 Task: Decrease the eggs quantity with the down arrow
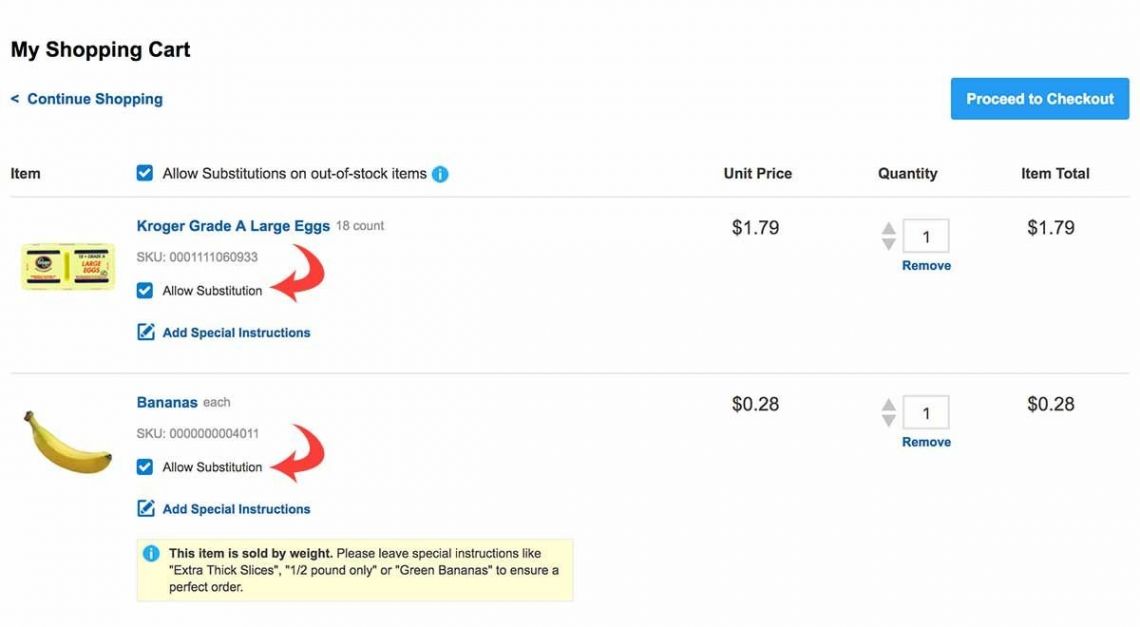pyautogui.click(x=889, y=243)
